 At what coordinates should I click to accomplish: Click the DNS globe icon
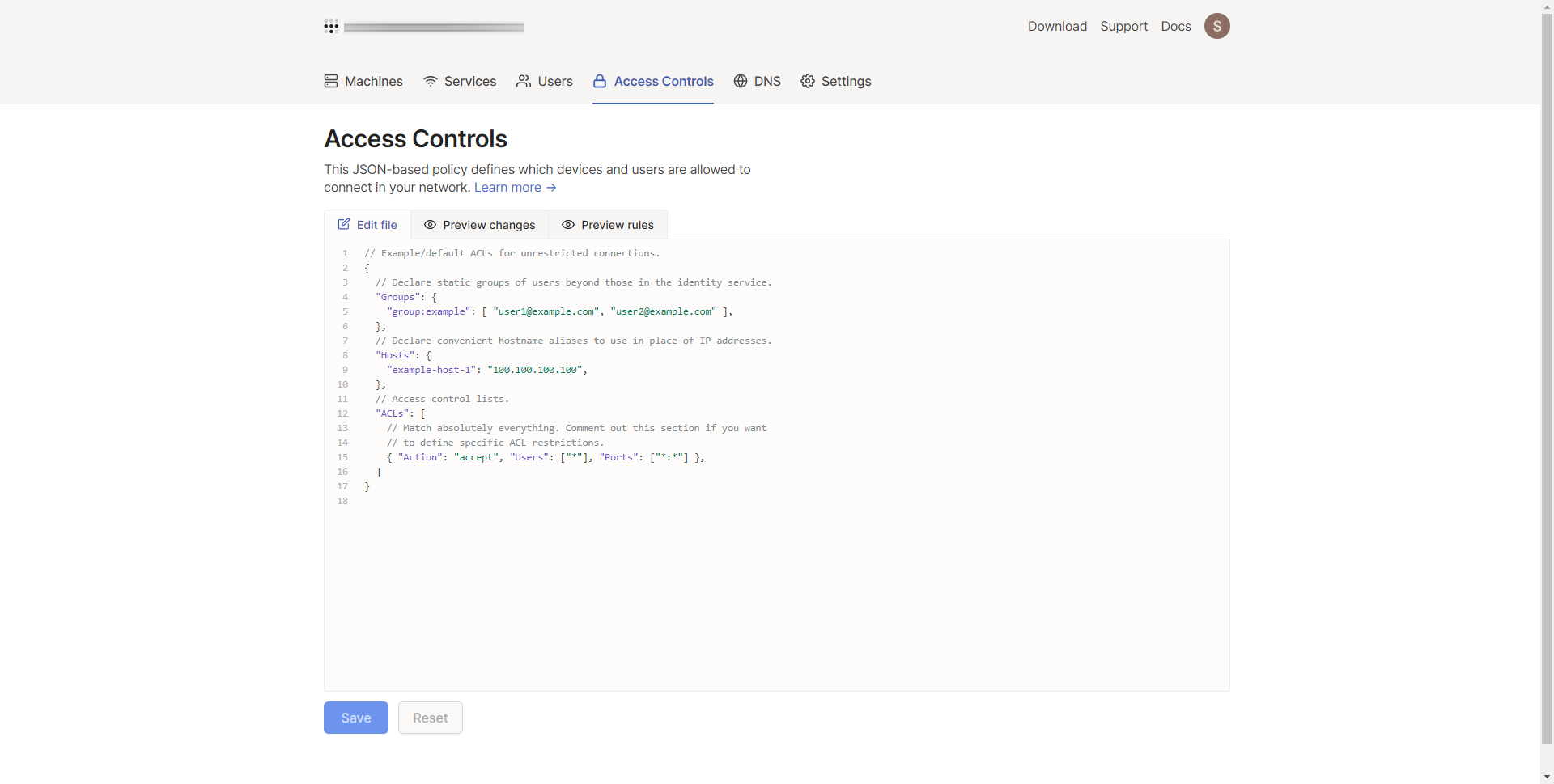[741, 81]
